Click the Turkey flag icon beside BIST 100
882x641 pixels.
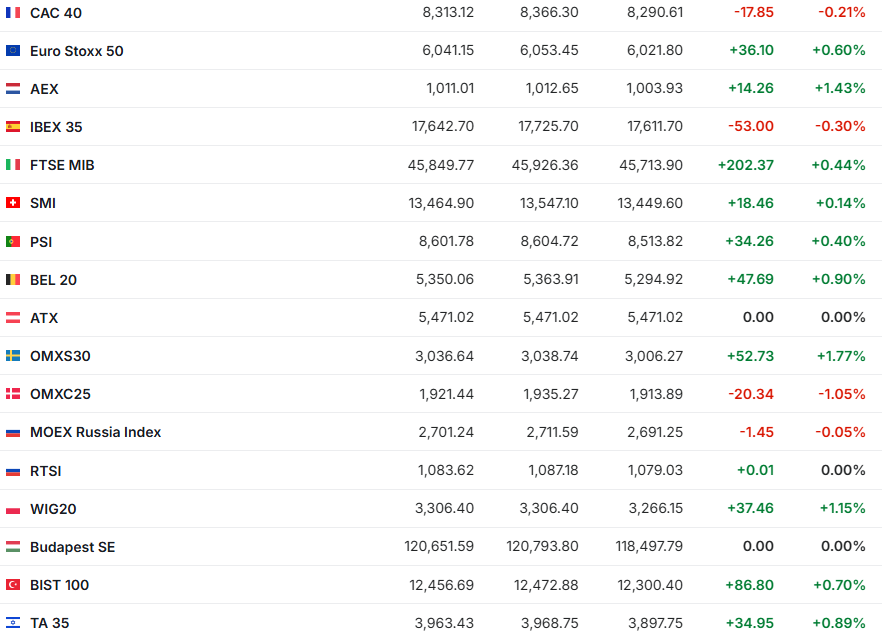click(13, 585)
